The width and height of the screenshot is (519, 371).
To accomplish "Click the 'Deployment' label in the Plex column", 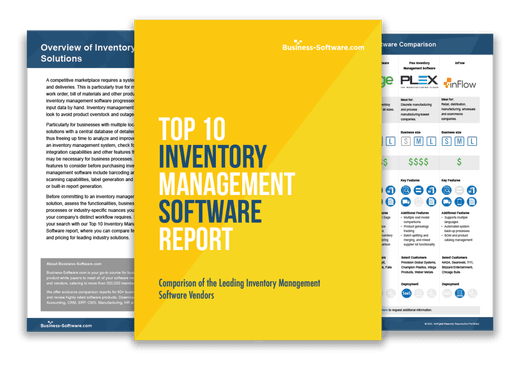I will (410, 284).
